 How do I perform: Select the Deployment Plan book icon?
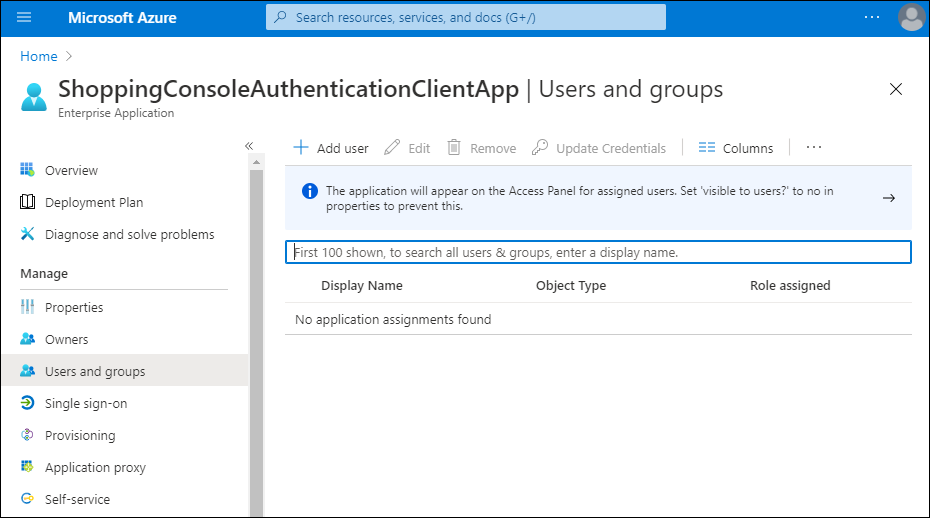click(x=28, y=202)
